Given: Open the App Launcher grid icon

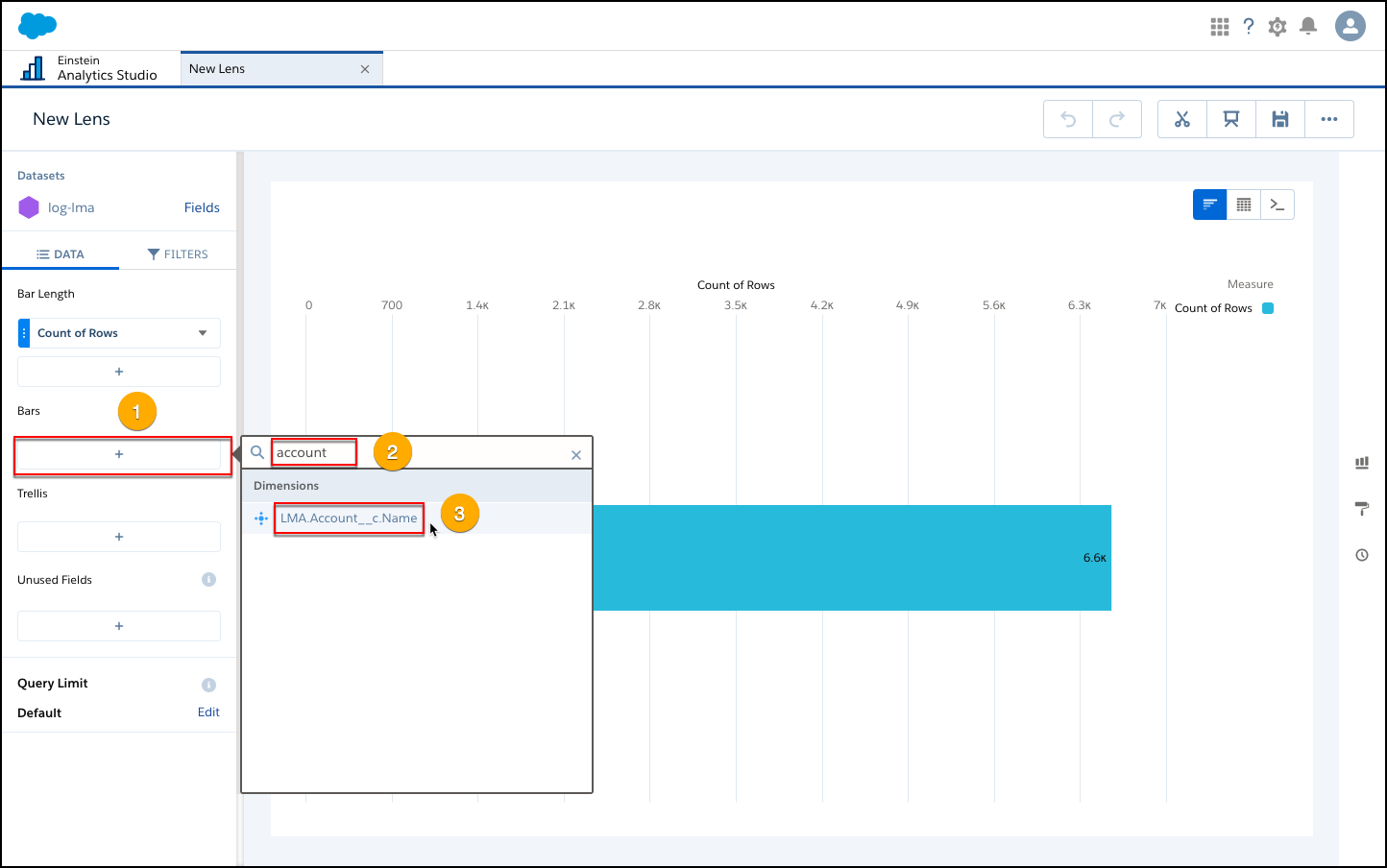Looking at the screenshot, I should pyautogui.click(x=1220, y=27).
